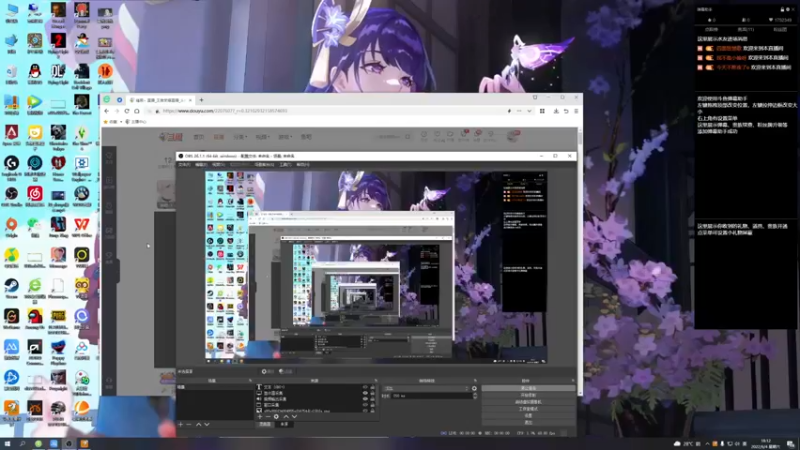The width and height of the screenshot is (800, 450).
Task: Open the OBS View menu
Action: tap(218, 164)
